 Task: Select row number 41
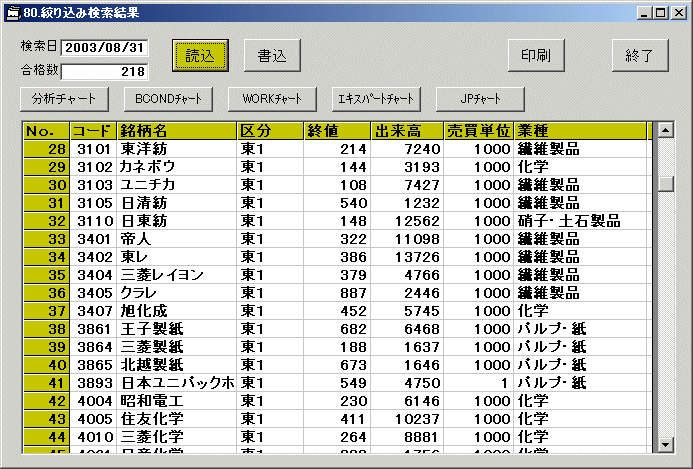(46, 383)
